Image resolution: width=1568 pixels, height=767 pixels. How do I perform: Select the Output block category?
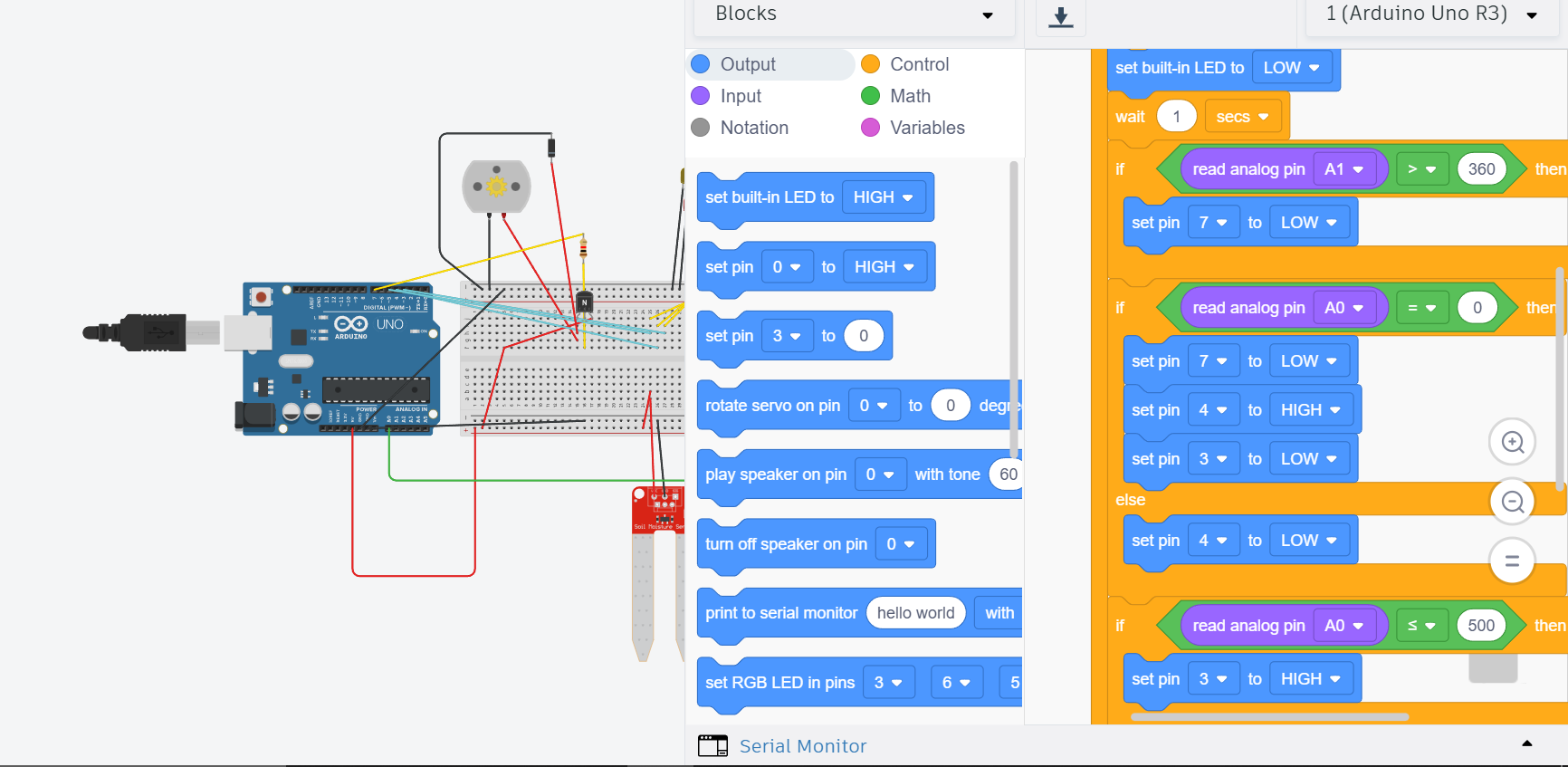click(x=748, y=64)
